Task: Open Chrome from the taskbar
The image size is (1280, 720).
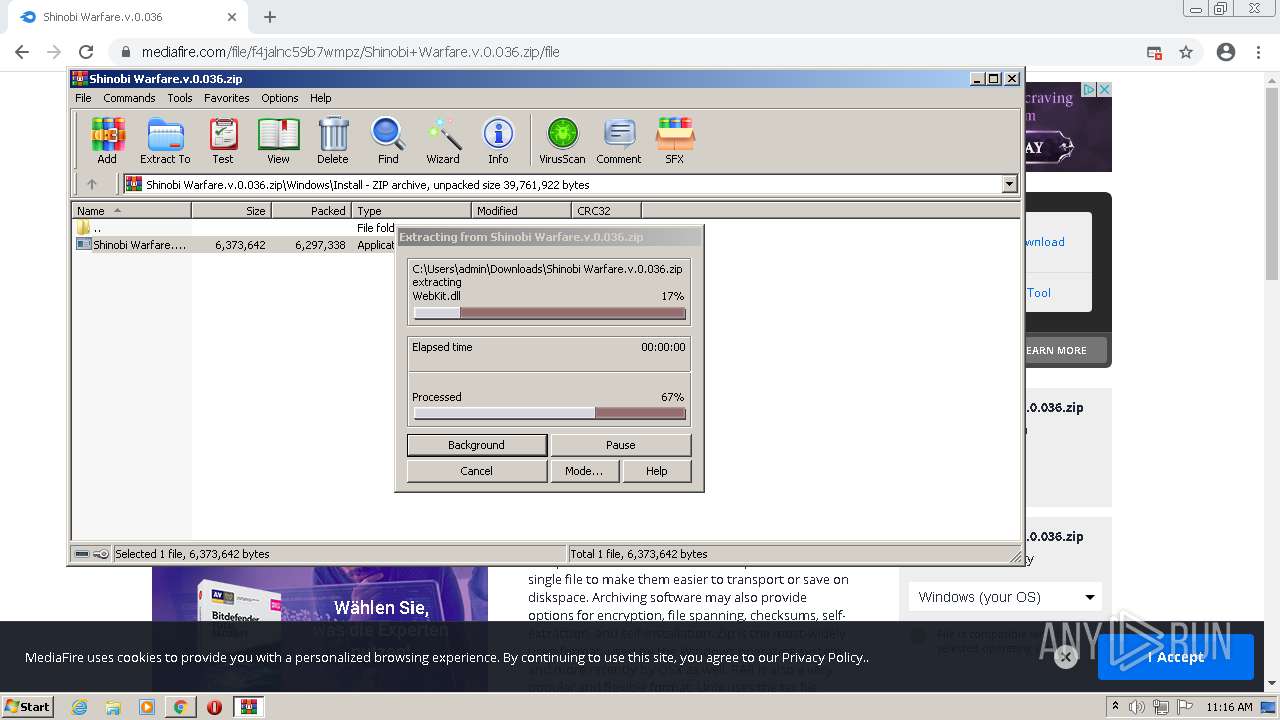Action: pyautogui.click(x=180, y=707)
